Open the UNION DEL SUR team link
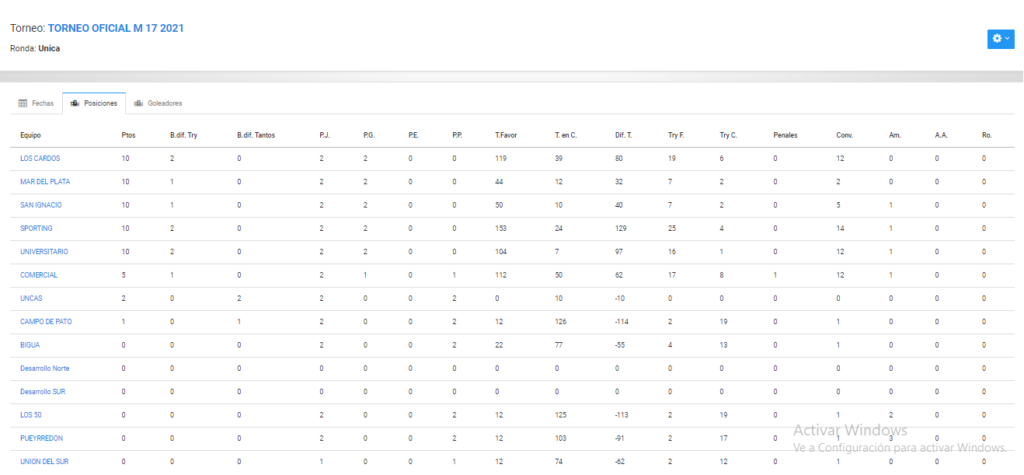This screenshot has width=1024, height=475. [x=44, y=461]
